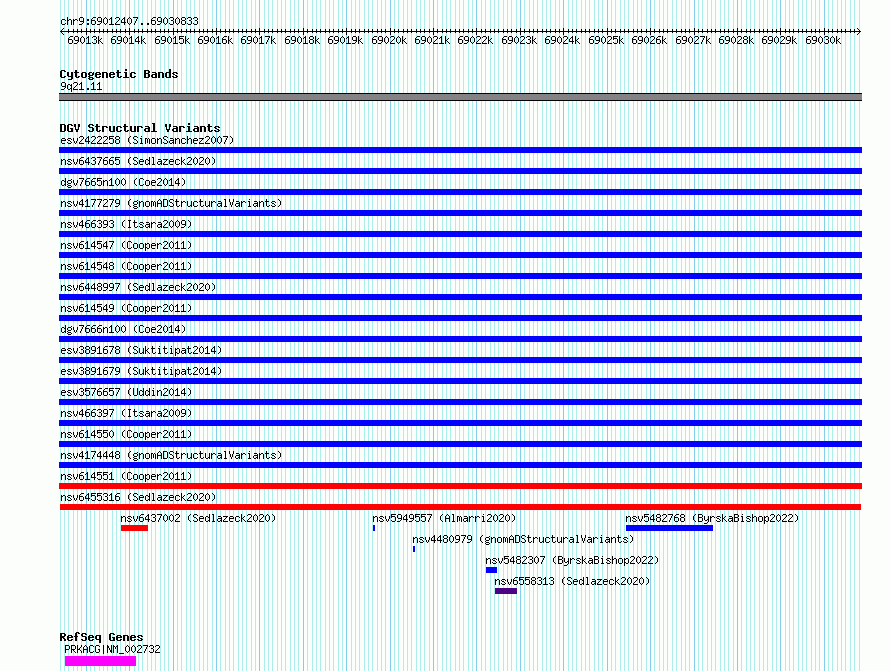The width and height of the screenshot is (890, 671).
Task: Click the dgv7665n100 (Coe2014) label
Action: pos(123,182)
